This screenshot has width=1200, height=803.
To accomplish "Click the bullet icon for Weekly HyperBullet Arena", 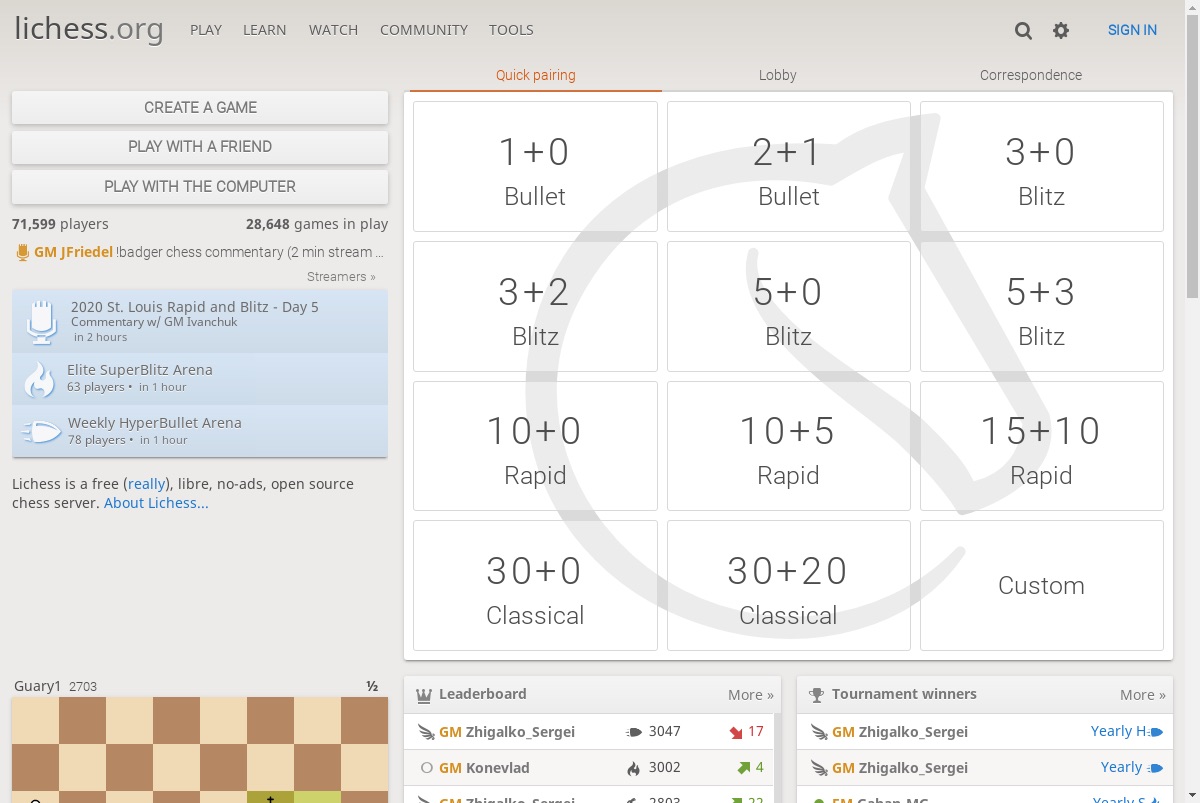I will pos(40,432).
